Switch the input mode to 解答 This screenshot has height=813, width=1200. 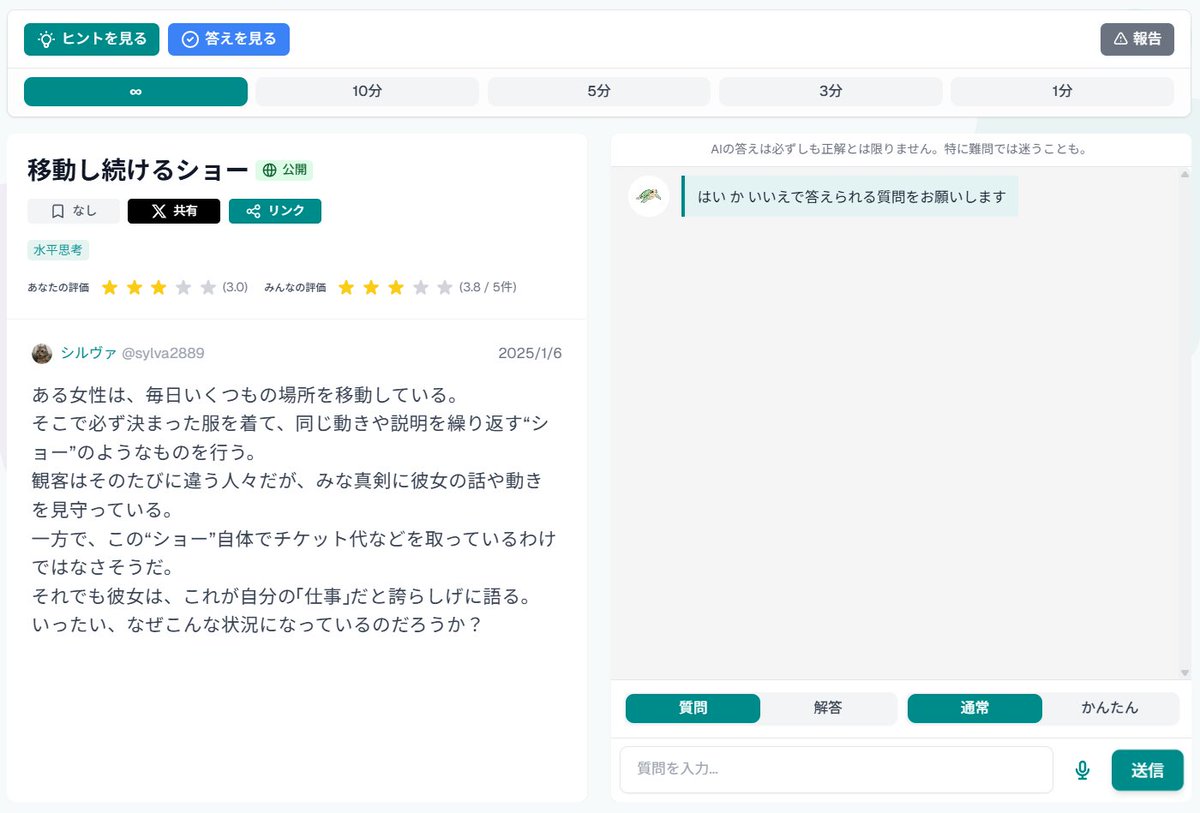[828, 708]
